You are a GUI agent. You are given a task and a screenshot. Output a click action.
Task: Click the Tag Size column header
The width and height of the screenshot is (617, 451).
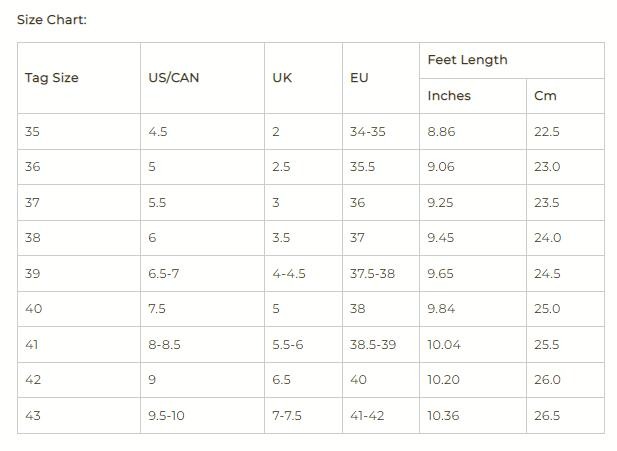click(x=52, y=78)
